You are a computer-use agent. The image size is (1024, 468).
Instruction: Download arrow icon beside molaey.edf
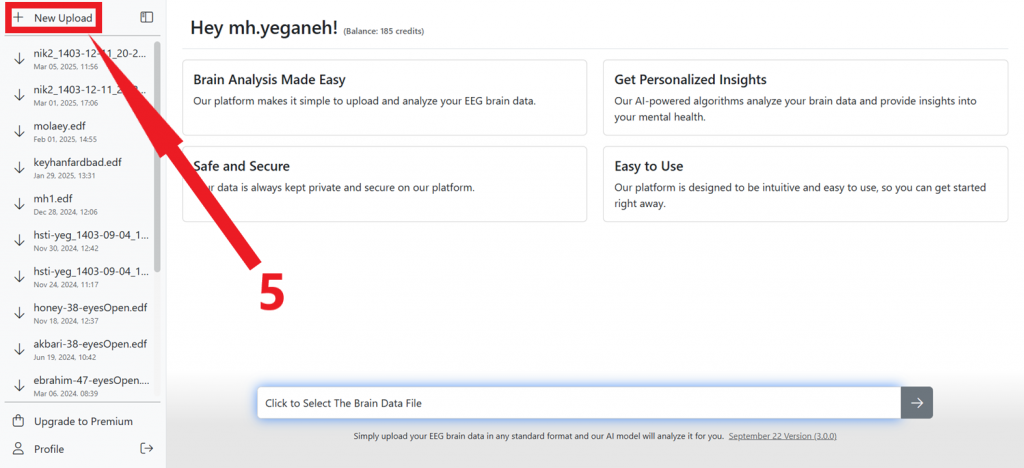(x=19, y=133)
